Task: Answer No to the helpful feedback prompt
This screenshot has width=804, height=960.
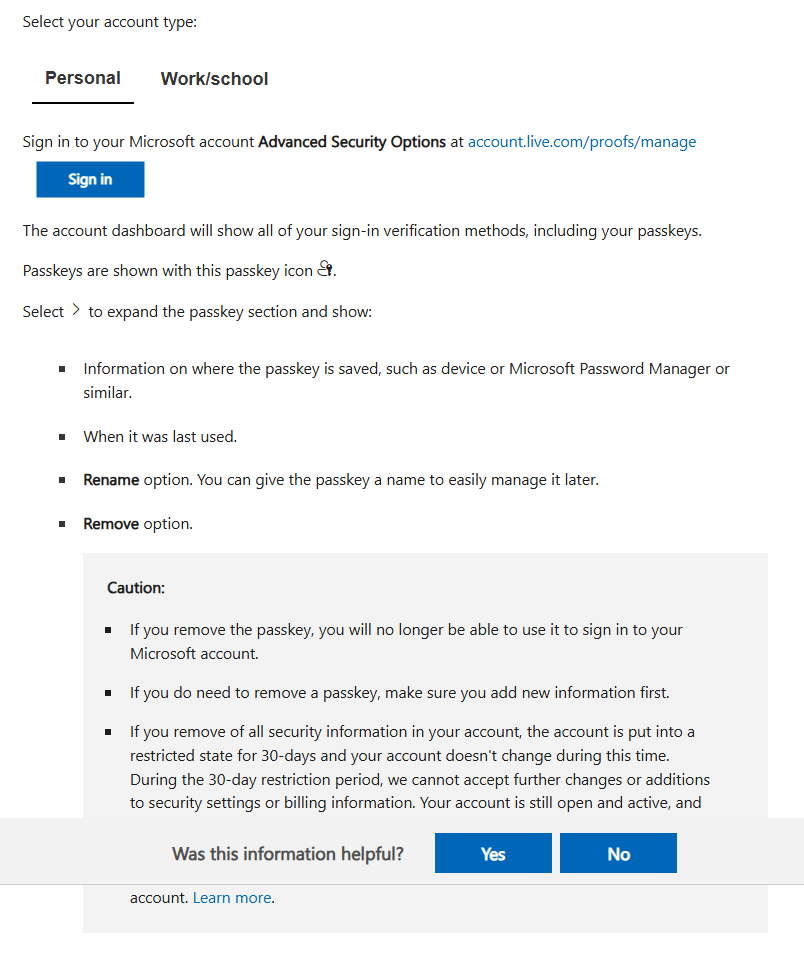Action: 618,853
